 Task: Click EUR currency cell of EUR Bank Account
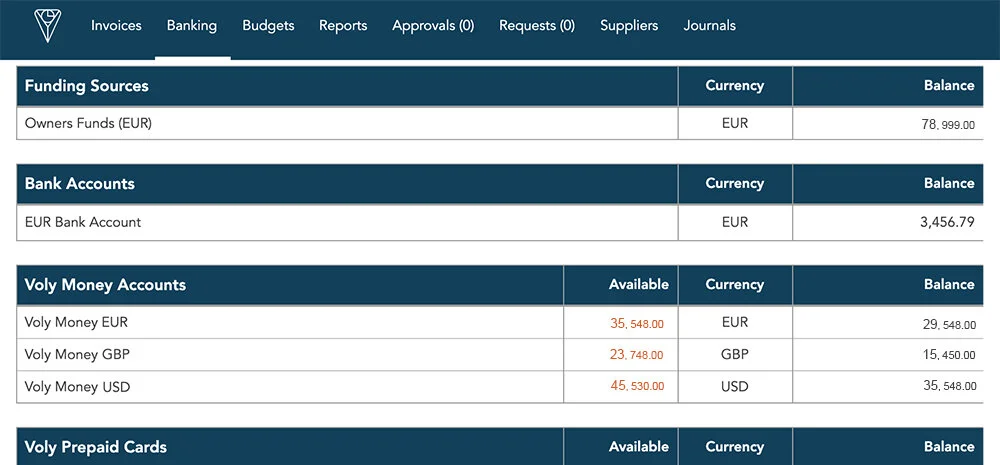(735, 223)
